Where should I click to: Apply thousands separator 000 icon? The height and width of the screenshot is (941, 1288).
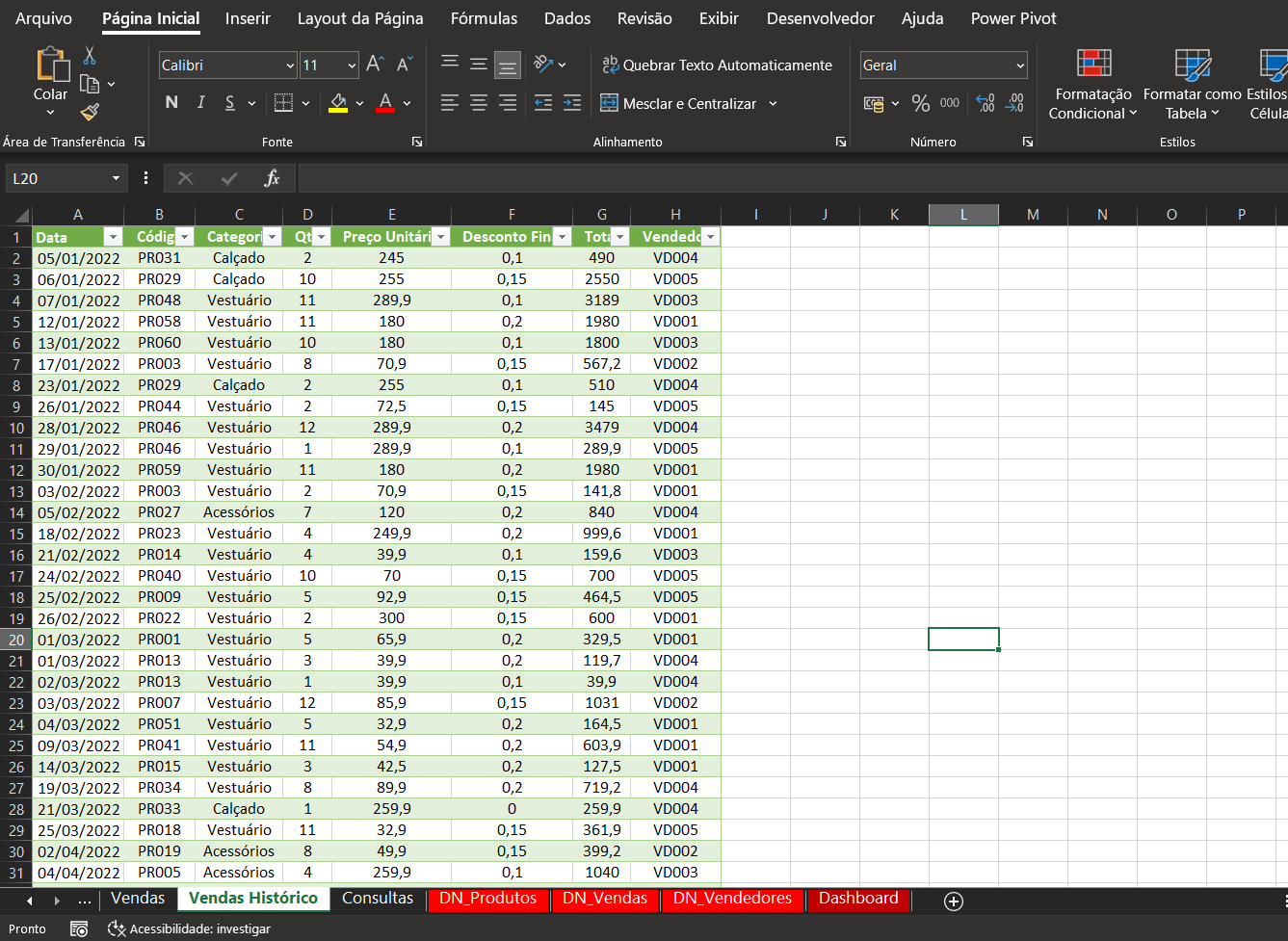950,103
